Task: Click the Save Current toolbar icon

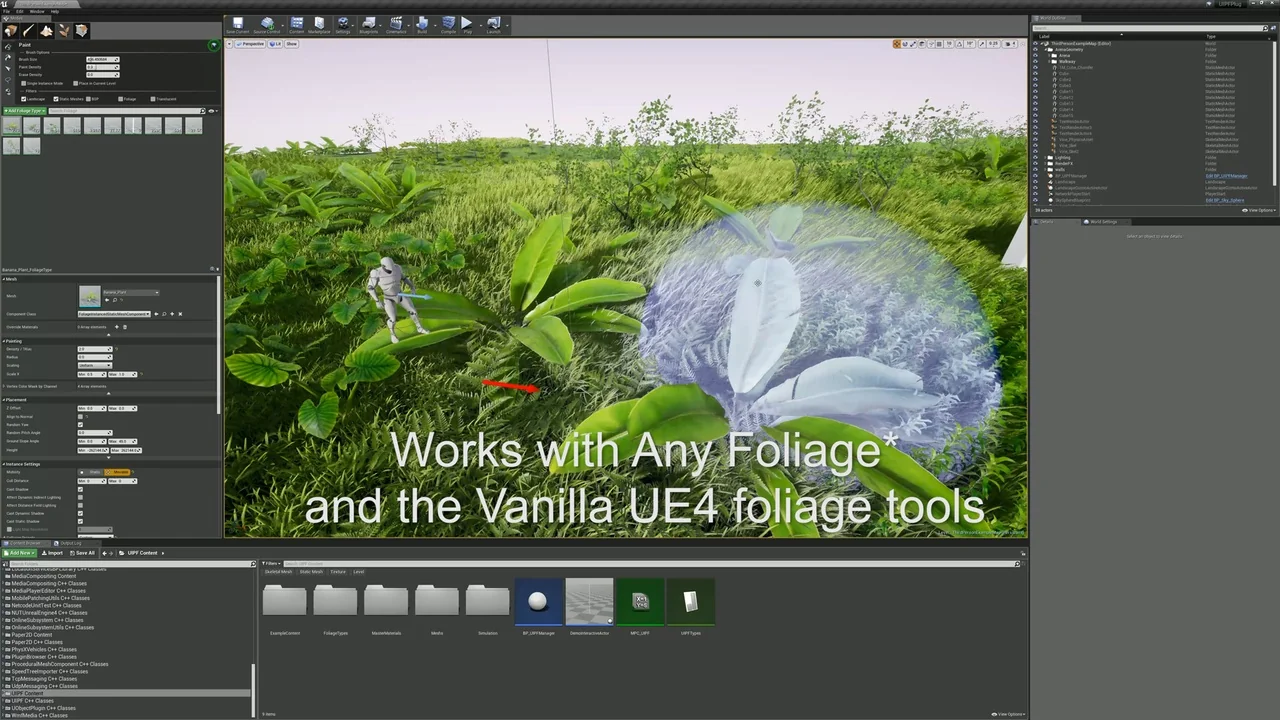Action: 238,24
